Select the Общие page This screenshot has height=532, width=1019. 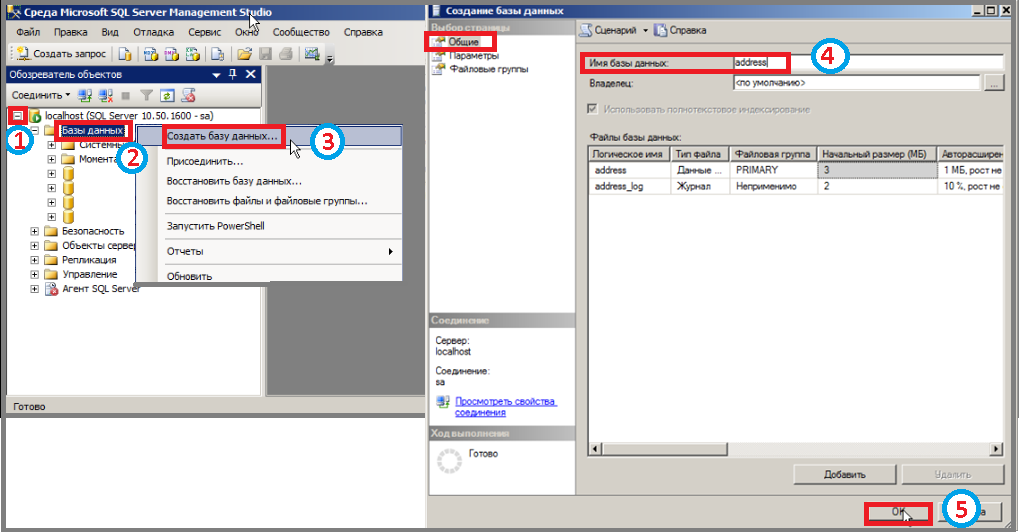(x=463, y=42)
